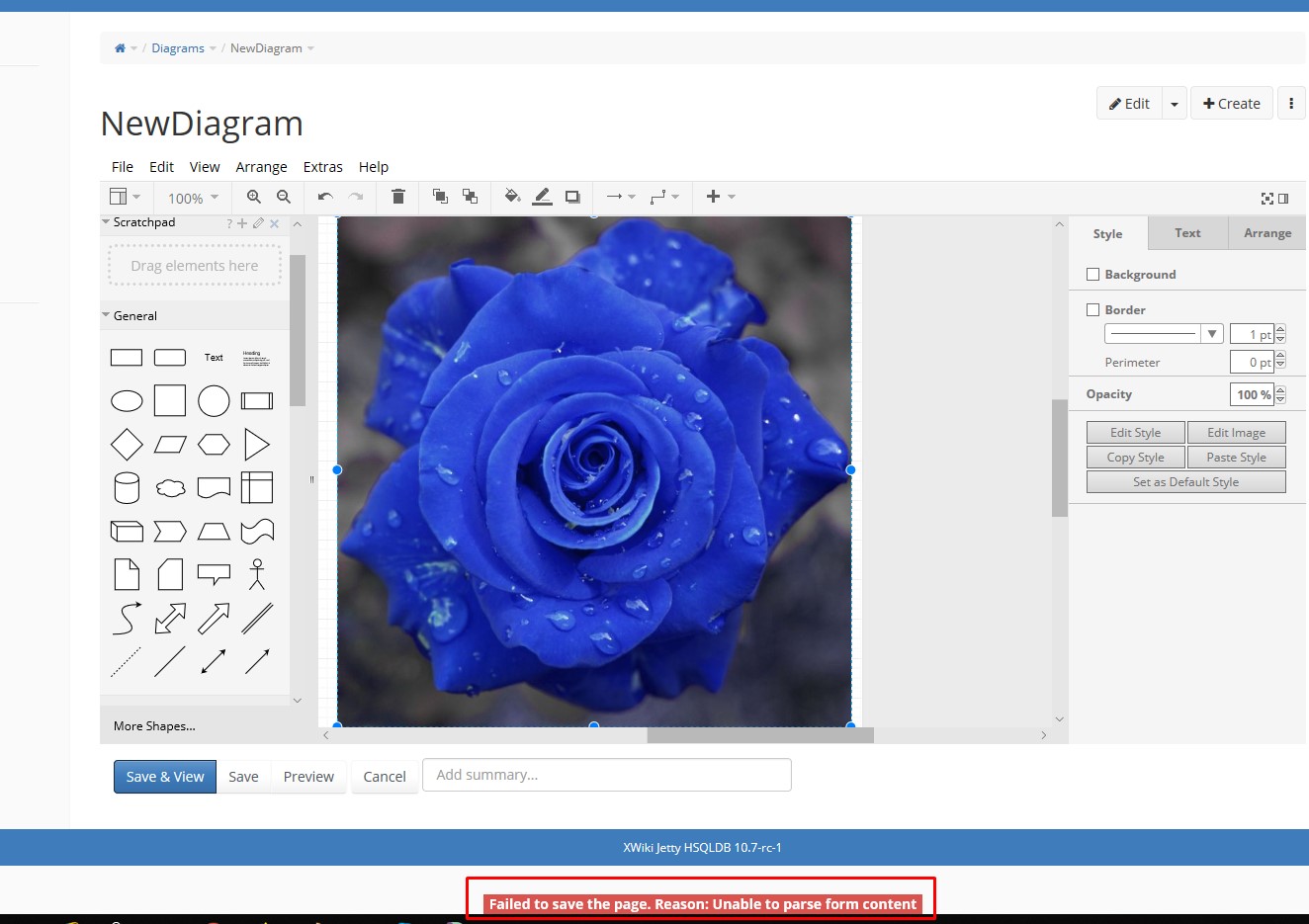1309x924 pixels.
Task: Toggle shadow on the selected shape
Action: (x=572, y=197)
